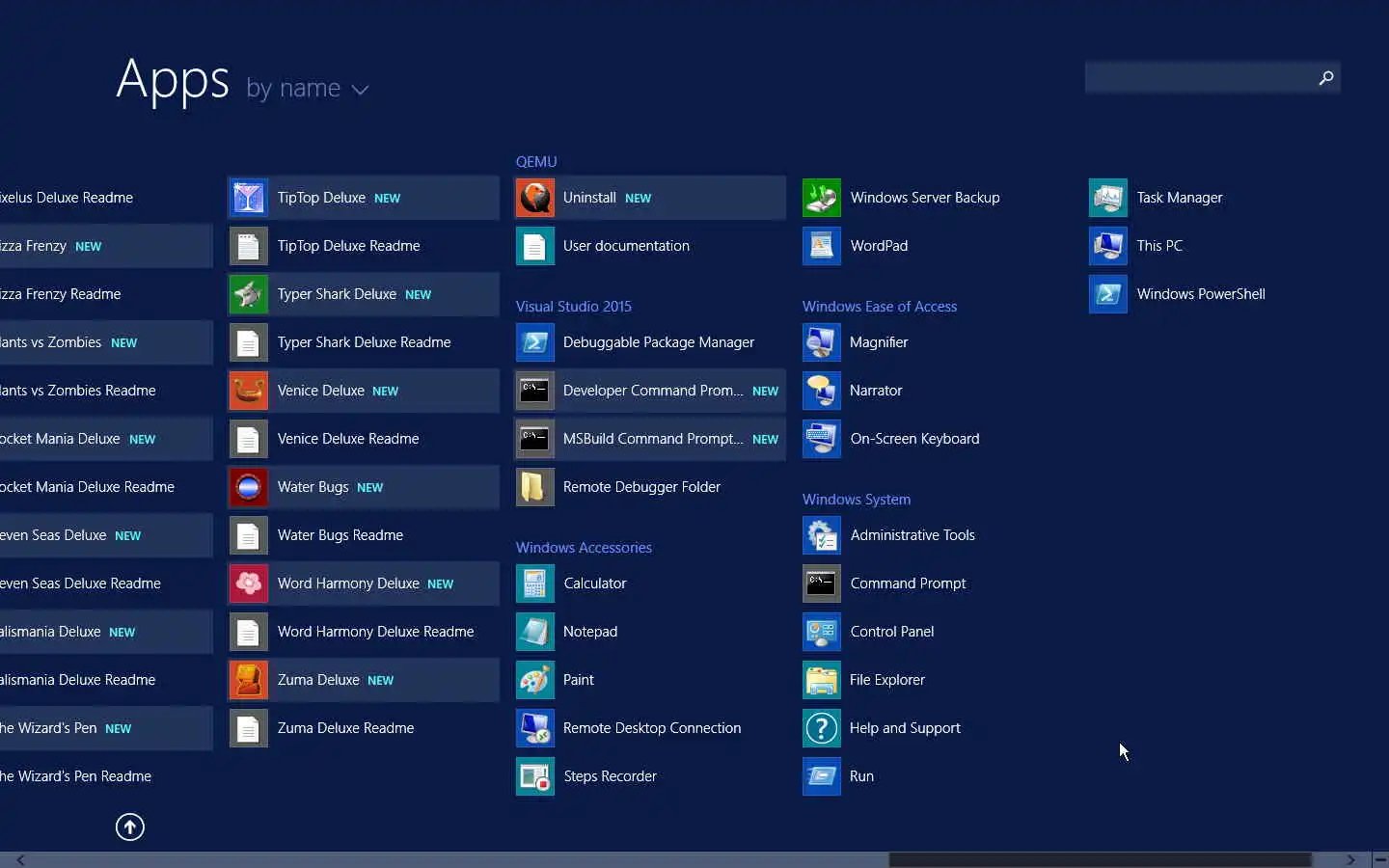Open Windows Server Backup icon
1389x868 pixels.
tap(821, 198)
